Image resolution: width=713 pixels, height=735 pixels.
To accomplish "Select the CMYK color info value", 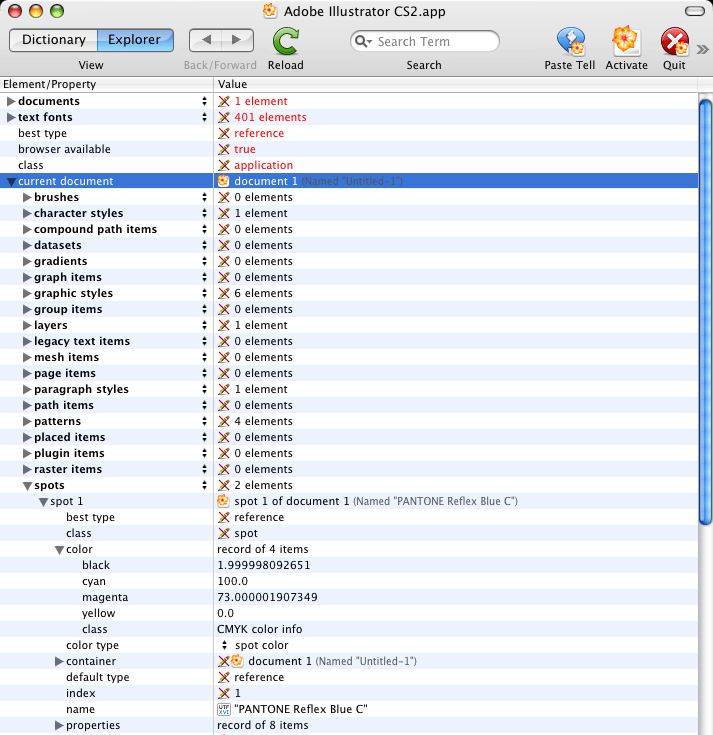I will [x=260, y=629].
